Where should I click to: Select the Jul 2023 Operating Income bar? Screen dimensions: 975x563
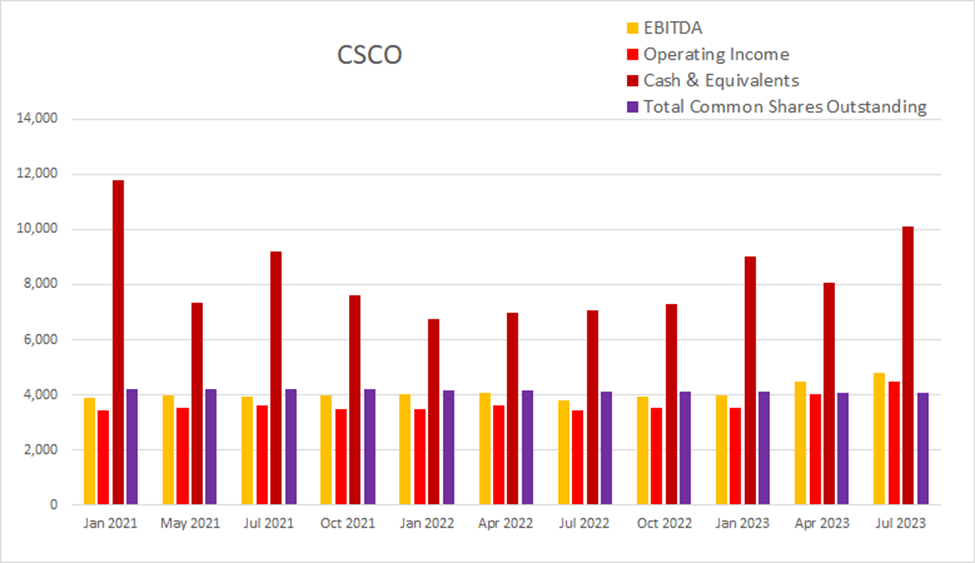click(x=894, y=443)
